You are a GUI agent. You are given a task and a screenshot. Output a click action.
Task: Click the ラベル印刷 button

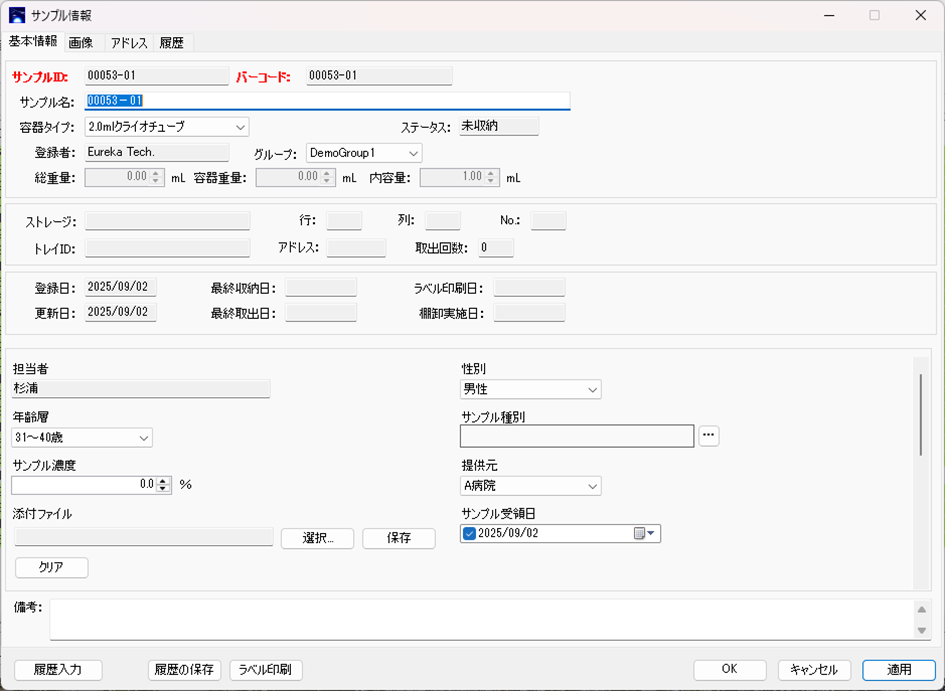pos(266,670)
